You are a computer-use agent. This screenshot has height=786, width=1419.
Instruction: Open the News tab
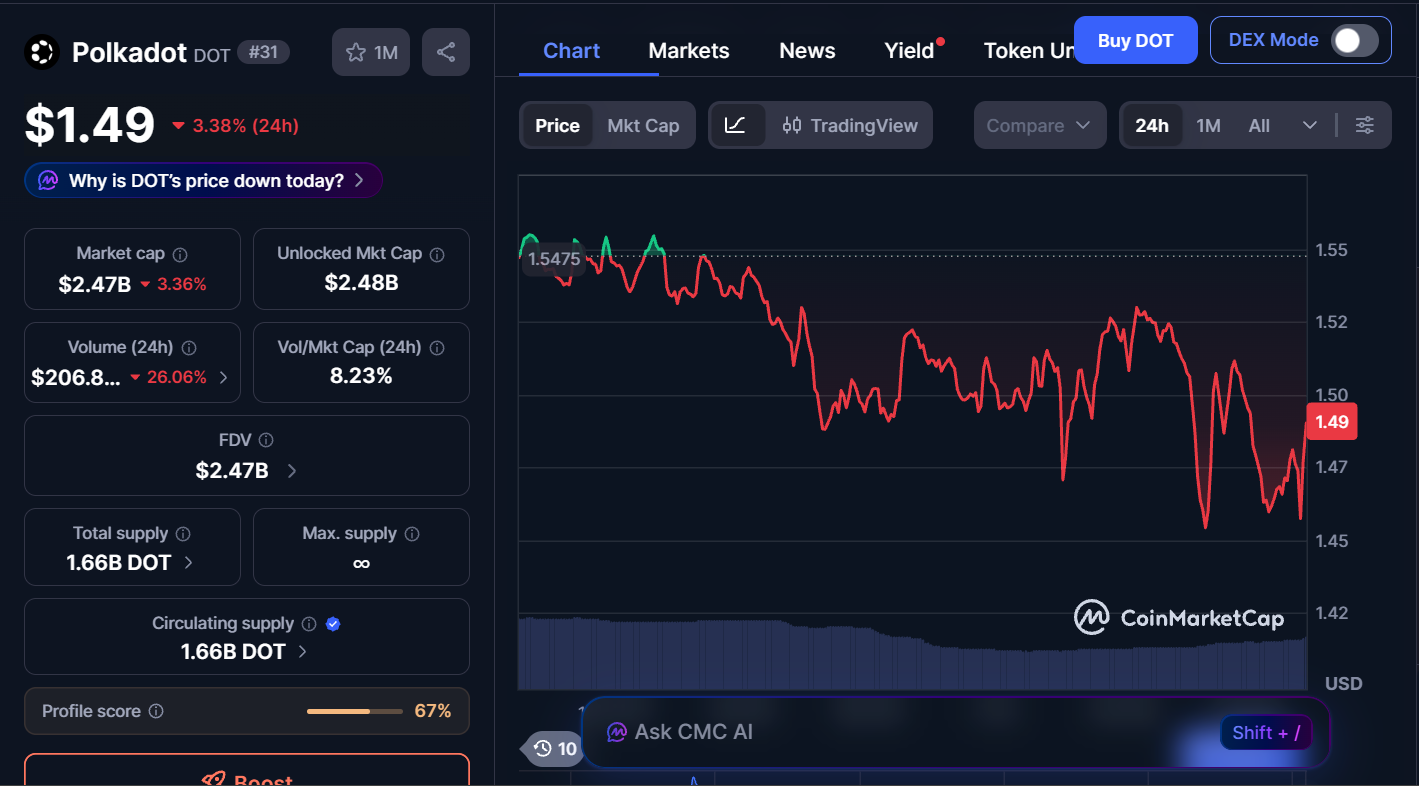(806, 49)
